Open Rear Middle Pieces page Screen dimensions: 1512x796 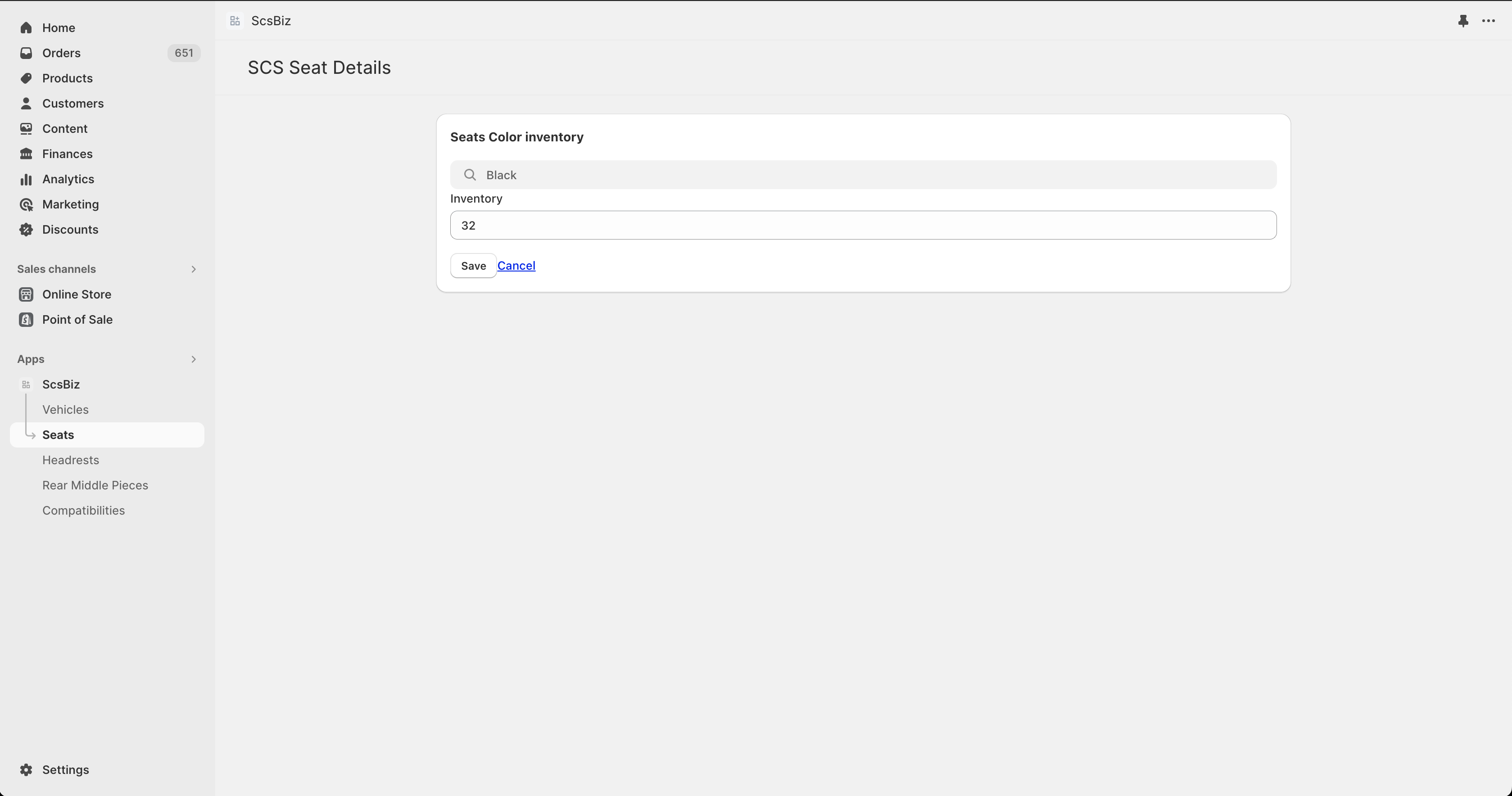click(95, 485)
